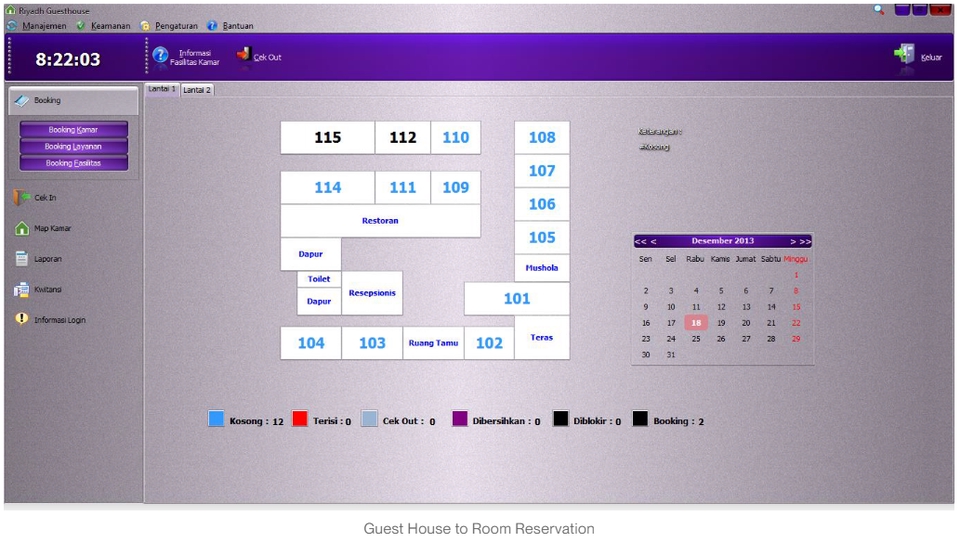This screenshot has width=960, height=542.
Task: Select date 2 in the calendar
Action: [x=646, y=291]
